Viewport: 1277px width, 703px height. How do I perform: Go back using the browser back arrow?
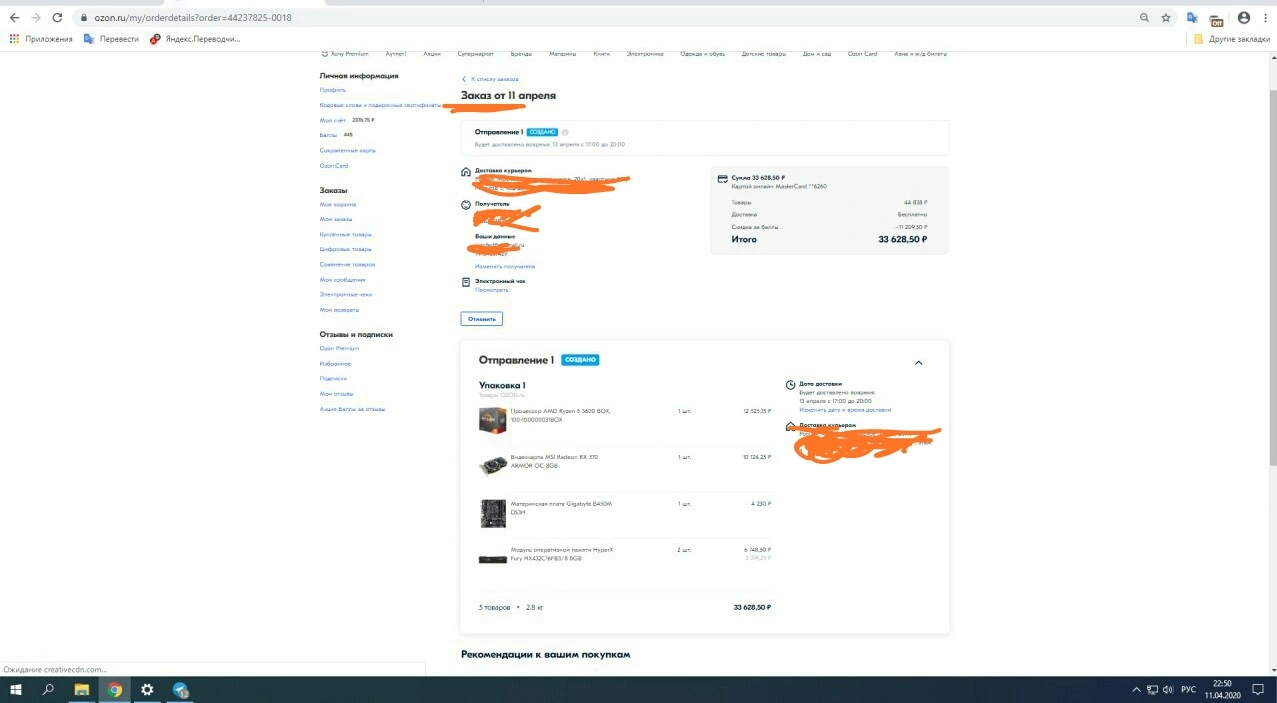point(14,18)
